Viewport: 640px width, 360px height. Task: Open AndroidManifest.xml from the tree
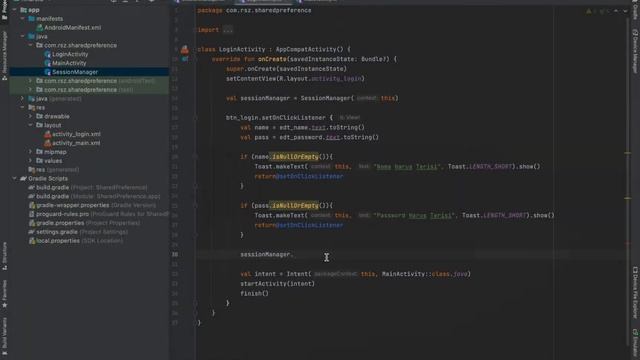73,28
